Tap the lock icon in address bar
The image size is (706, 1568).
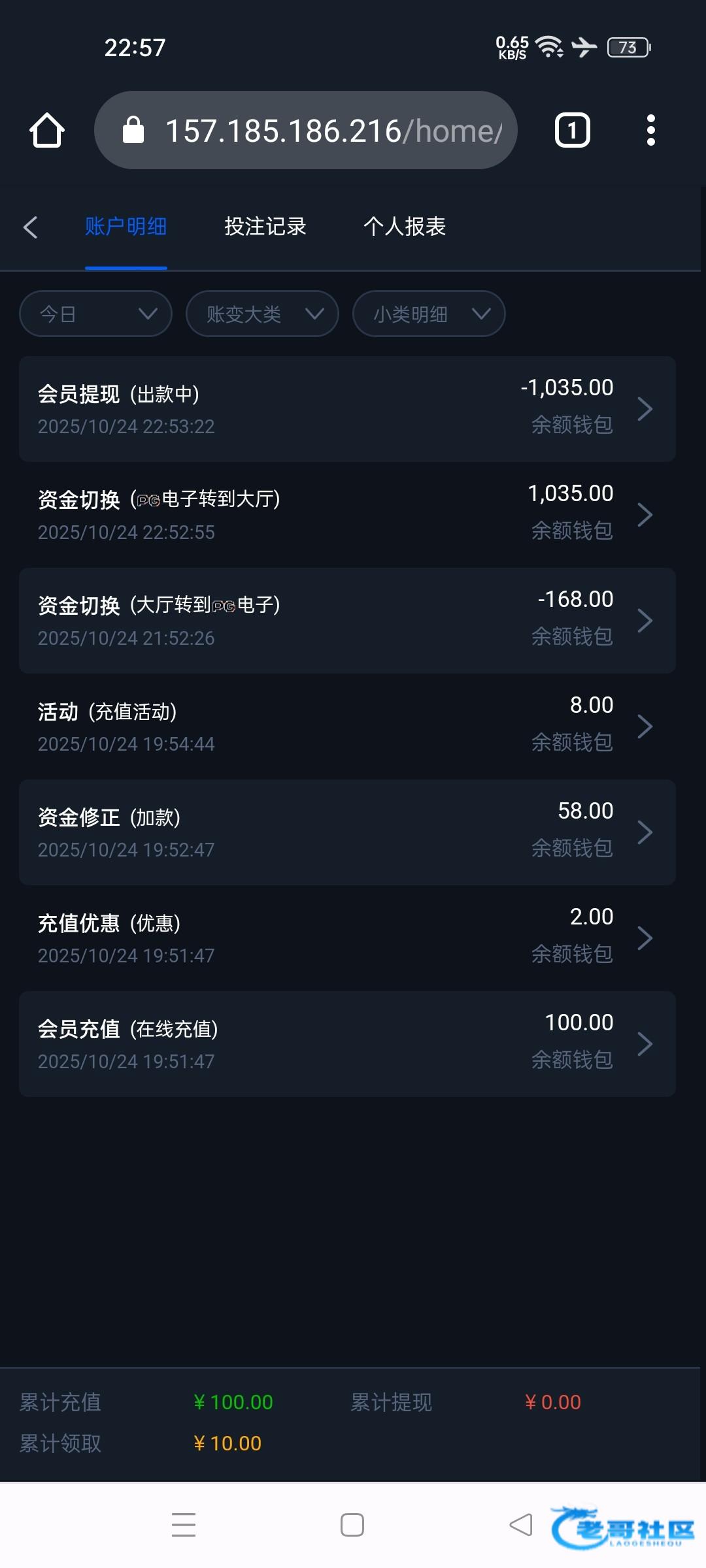pos(133,130)
